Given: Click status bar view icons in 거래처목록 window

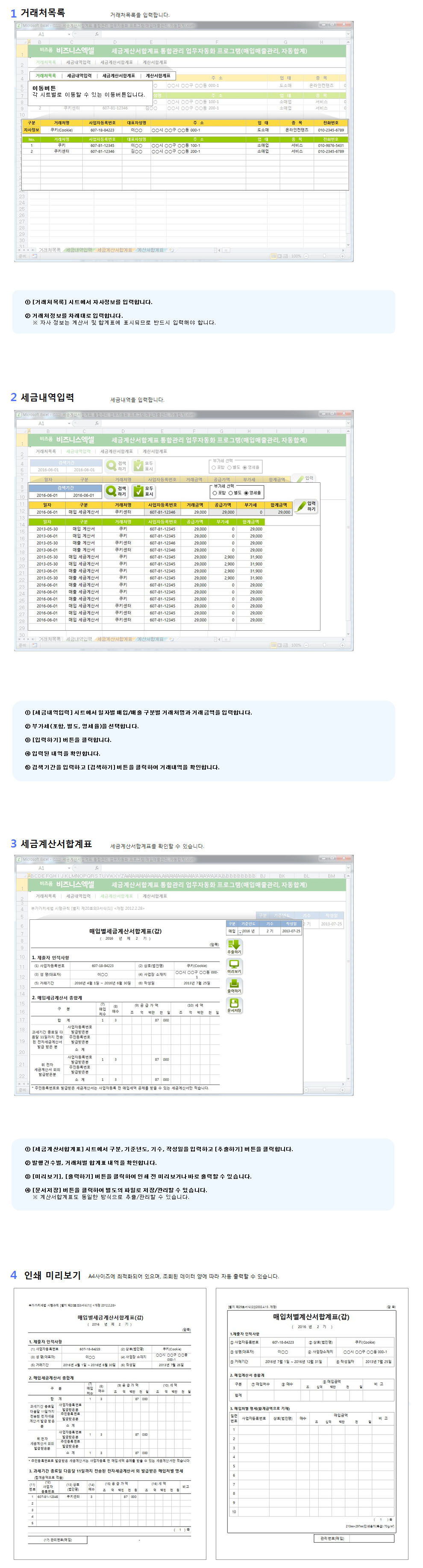Looking at the screenshot, I should tap(279, 256).
